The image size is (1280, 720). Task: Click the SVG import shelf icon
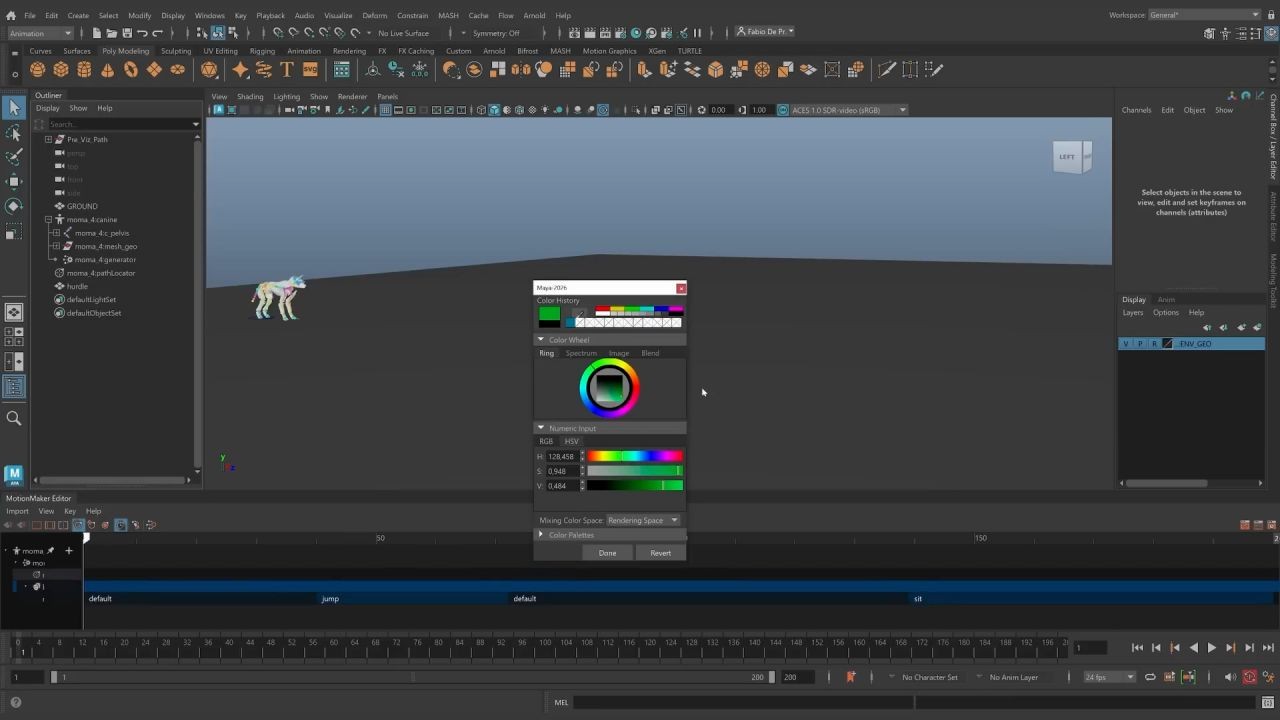310,70
